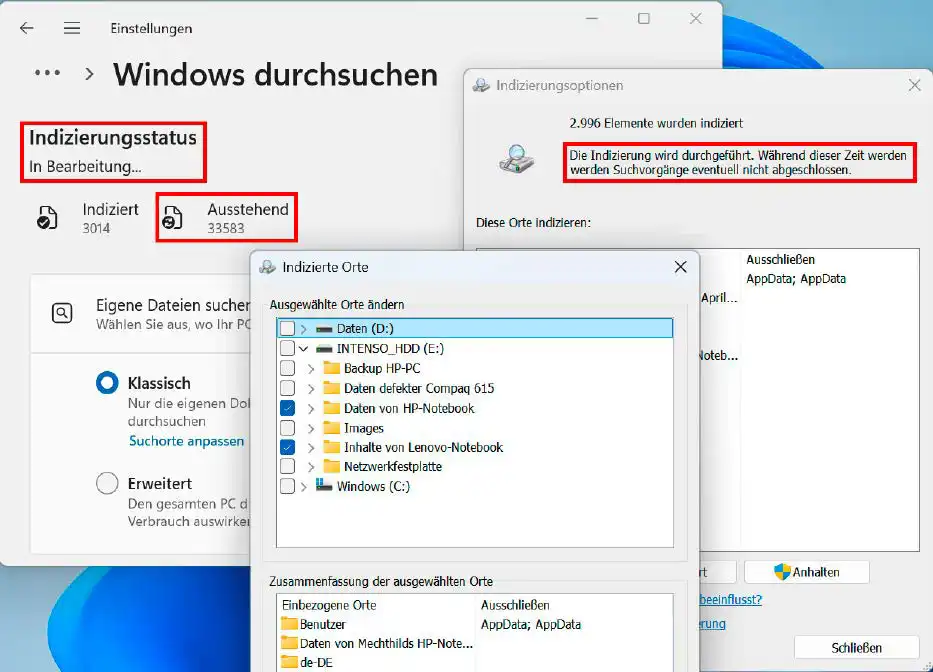Click the back arrow in Einstellungen
Image resolution: width=933 pixels, height=672 pixels.
tap(25, 28)
